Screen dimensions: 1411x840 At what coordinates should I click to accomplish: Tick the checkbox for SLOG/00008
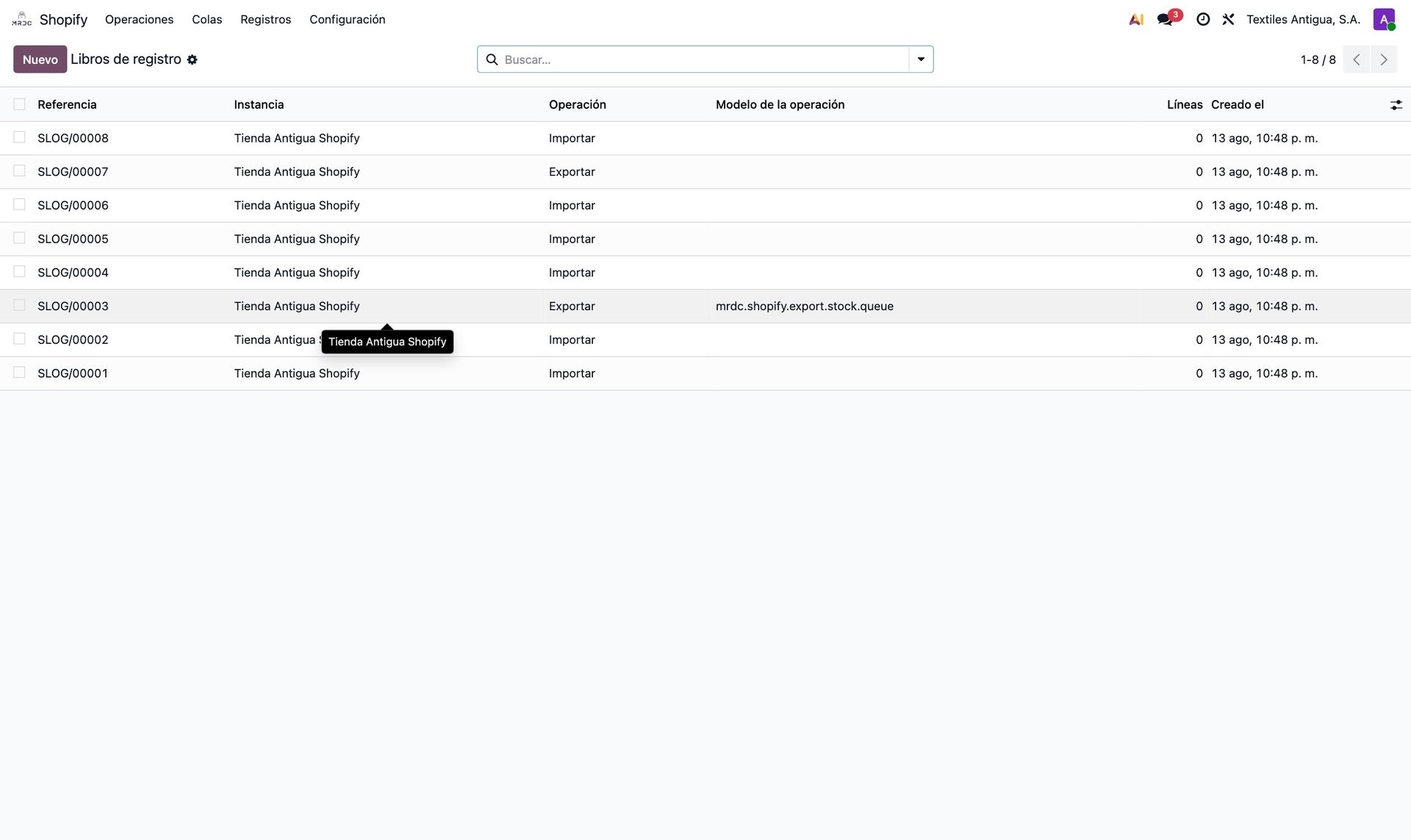(x=19, y=137)
